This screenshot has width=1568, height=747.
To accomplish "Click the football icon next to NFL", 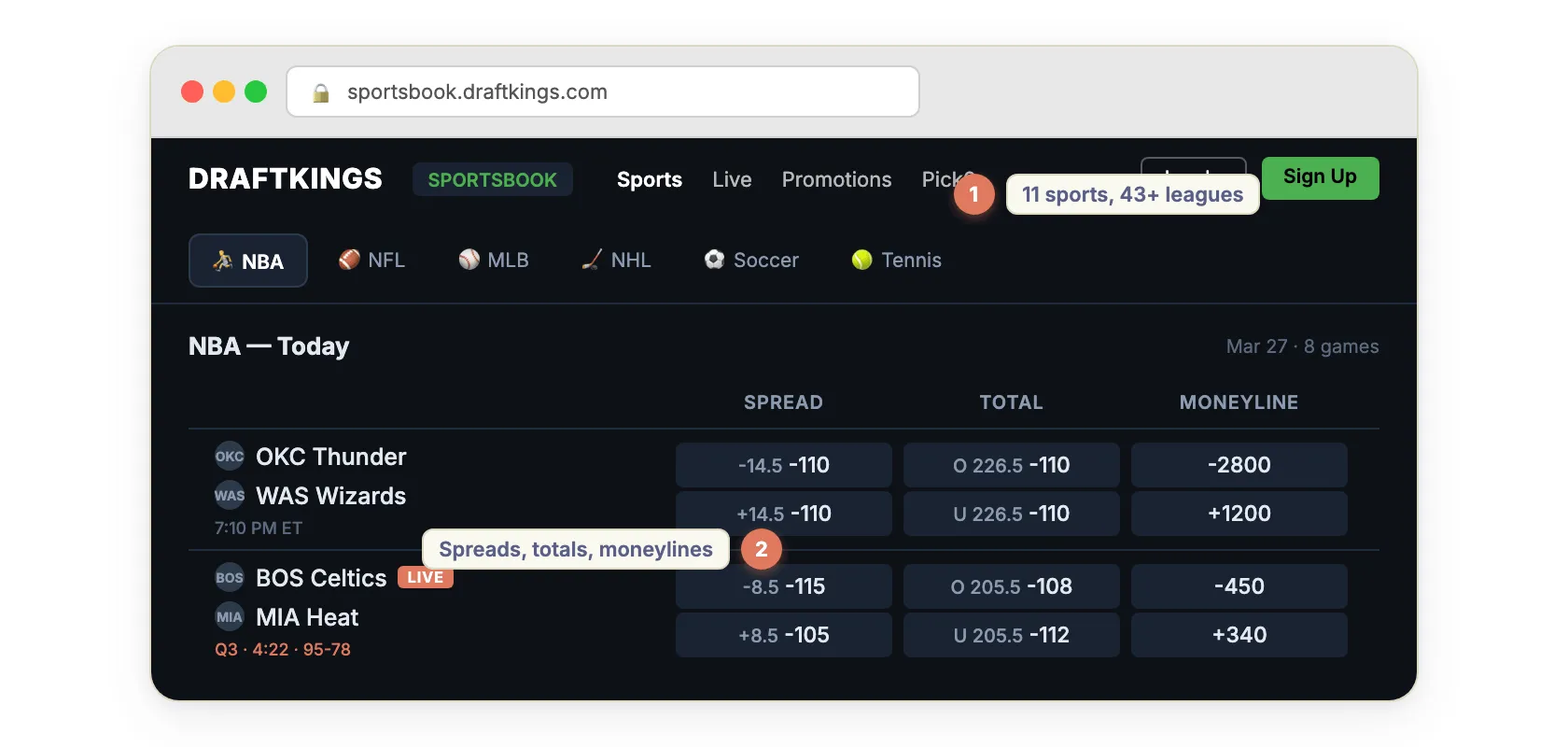I will click(349, 260).
